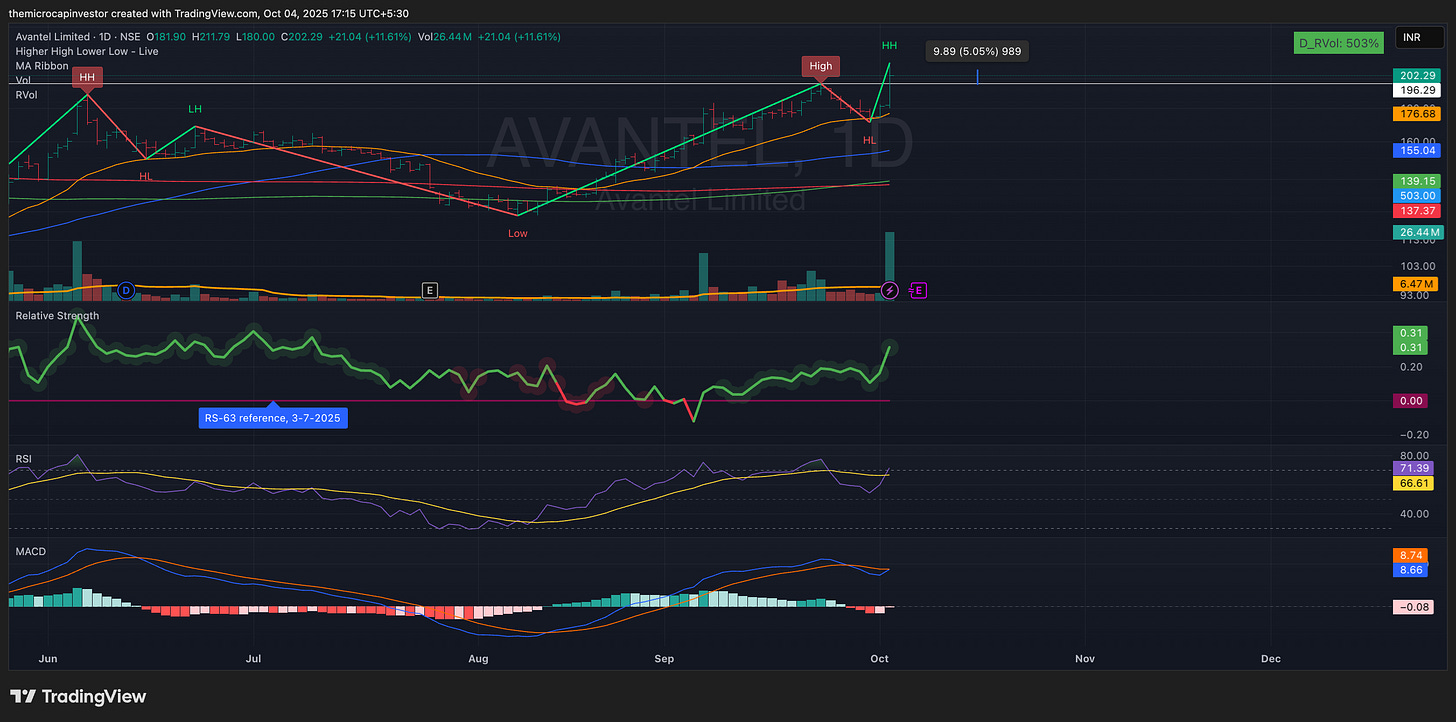
Task: Click the blue 8.66 MACD tag
Action: [x=1412, y=570]
